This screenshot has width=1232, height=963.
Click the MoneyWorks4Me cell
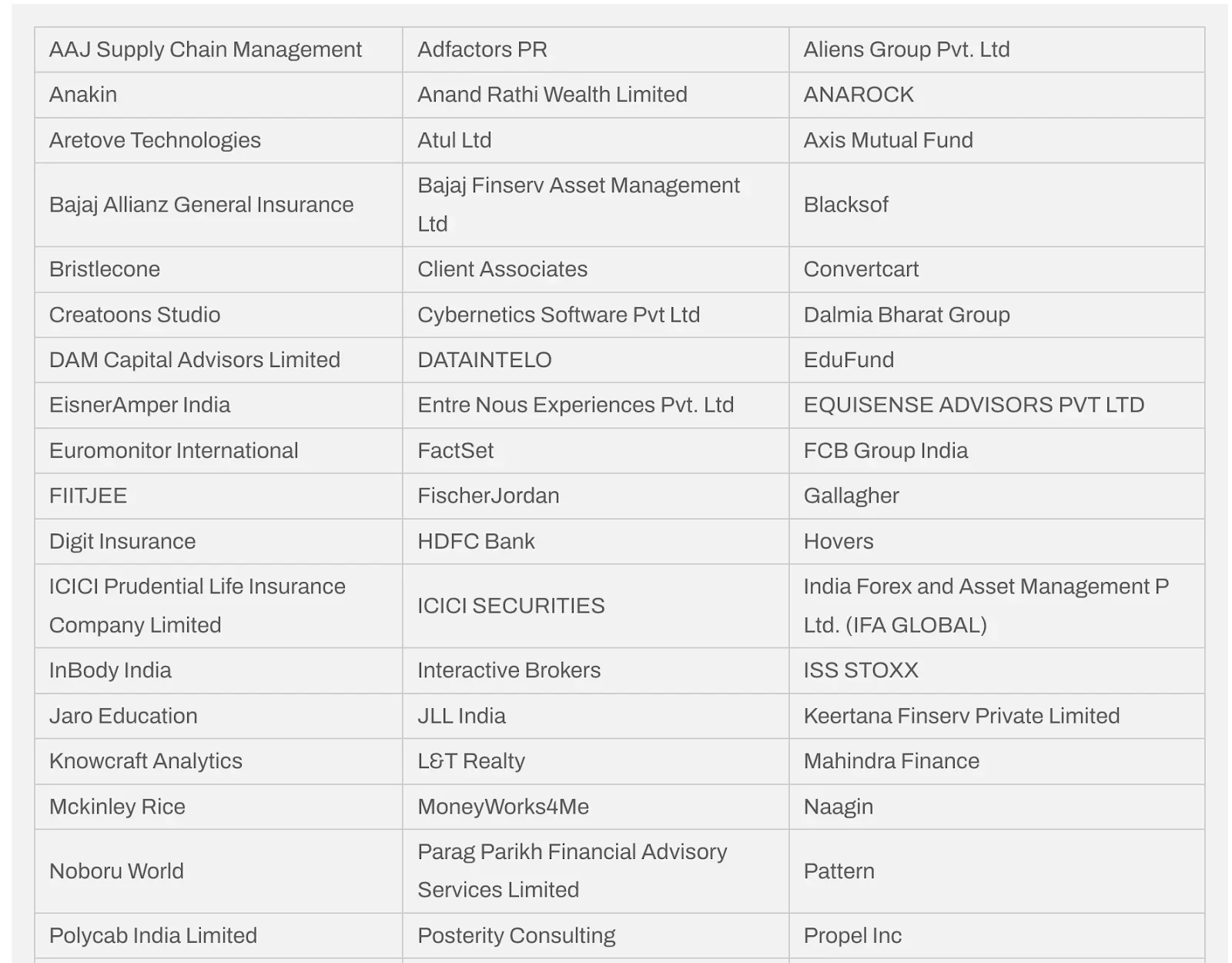click(x=503, y=807)
